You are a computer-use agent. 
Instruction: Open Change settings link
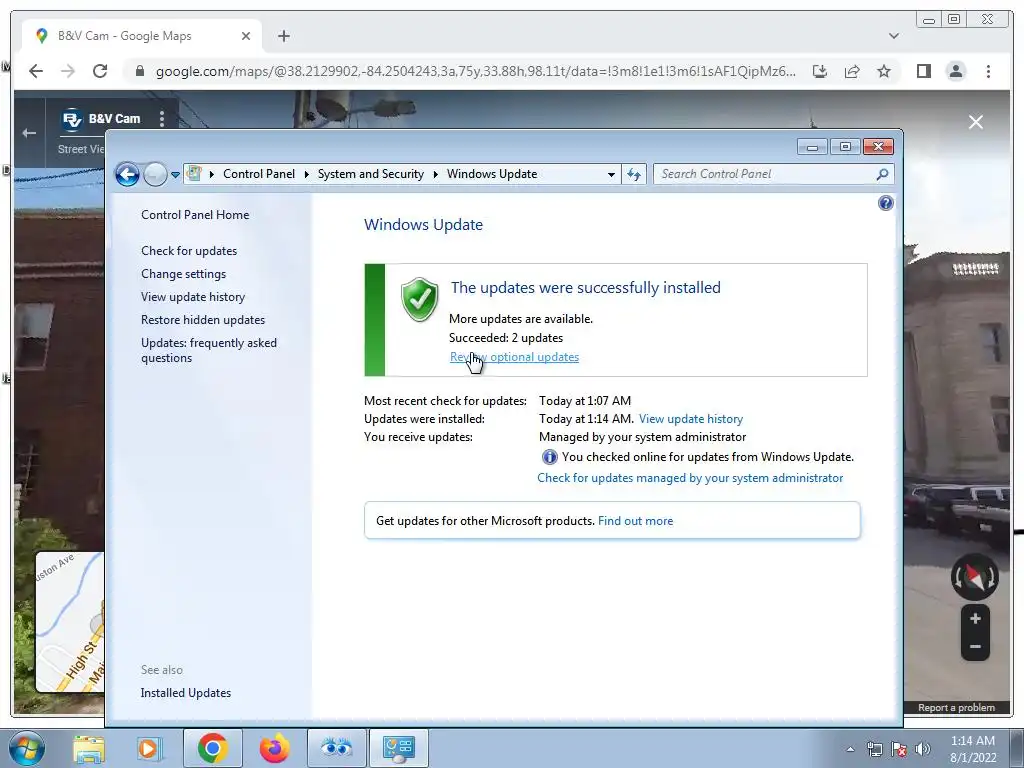184,274
